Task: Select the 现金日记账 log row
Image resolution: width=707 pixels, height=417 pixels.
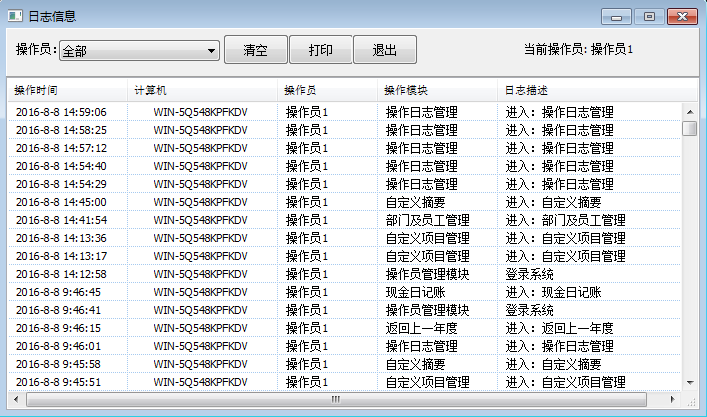Action: [x=415, y=292]
